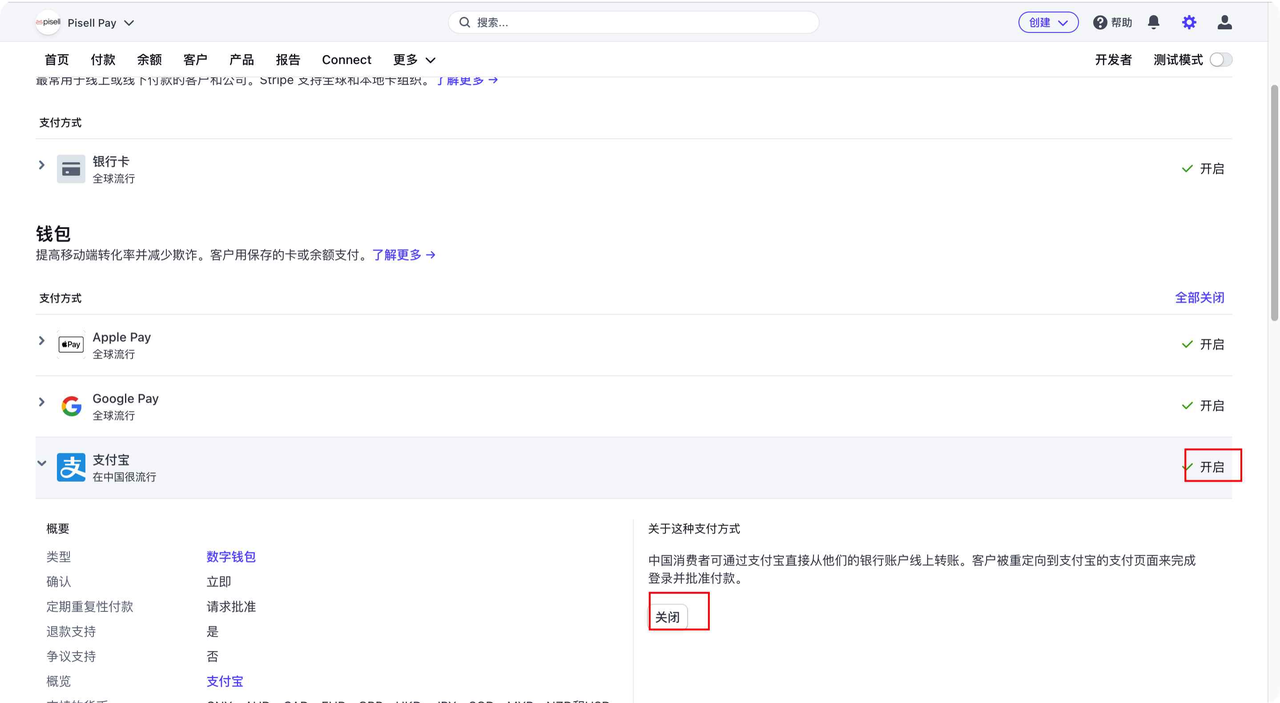Image resolution: width=1280 pixels, height=703 pixels.
Task: Click the Alipay logo icon
Action: click(x=71, y=467)
